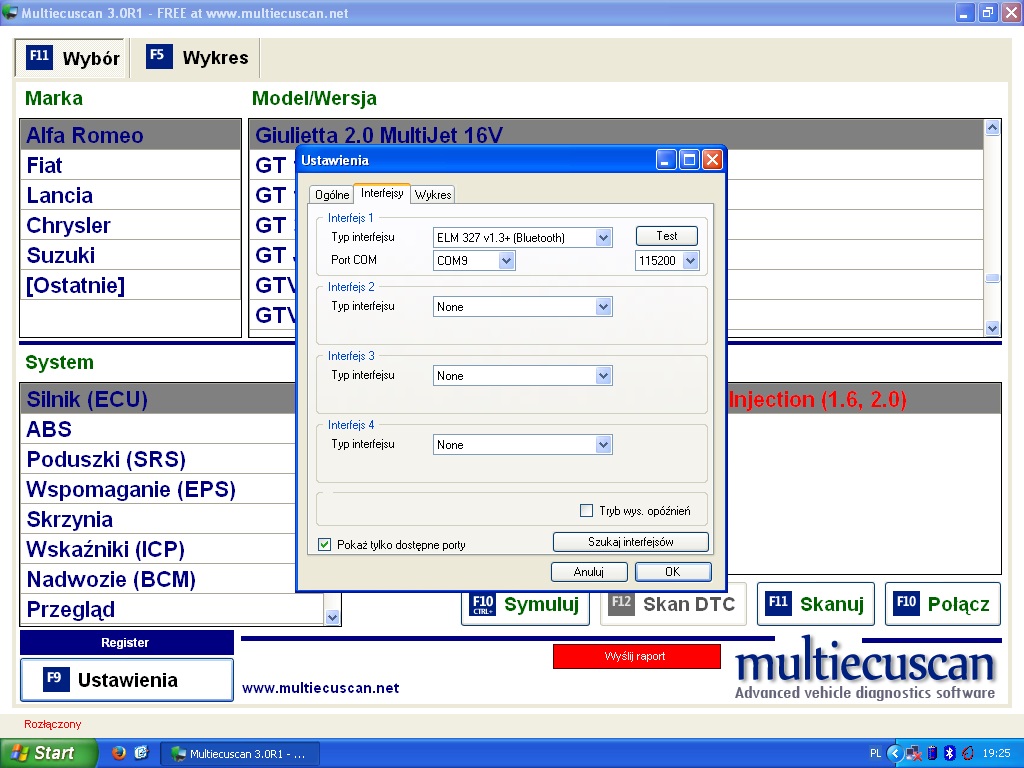Screen dimensions: 1024x768
Task: Open Interfejs 4 type dropdown
Action: coord(603,445)
